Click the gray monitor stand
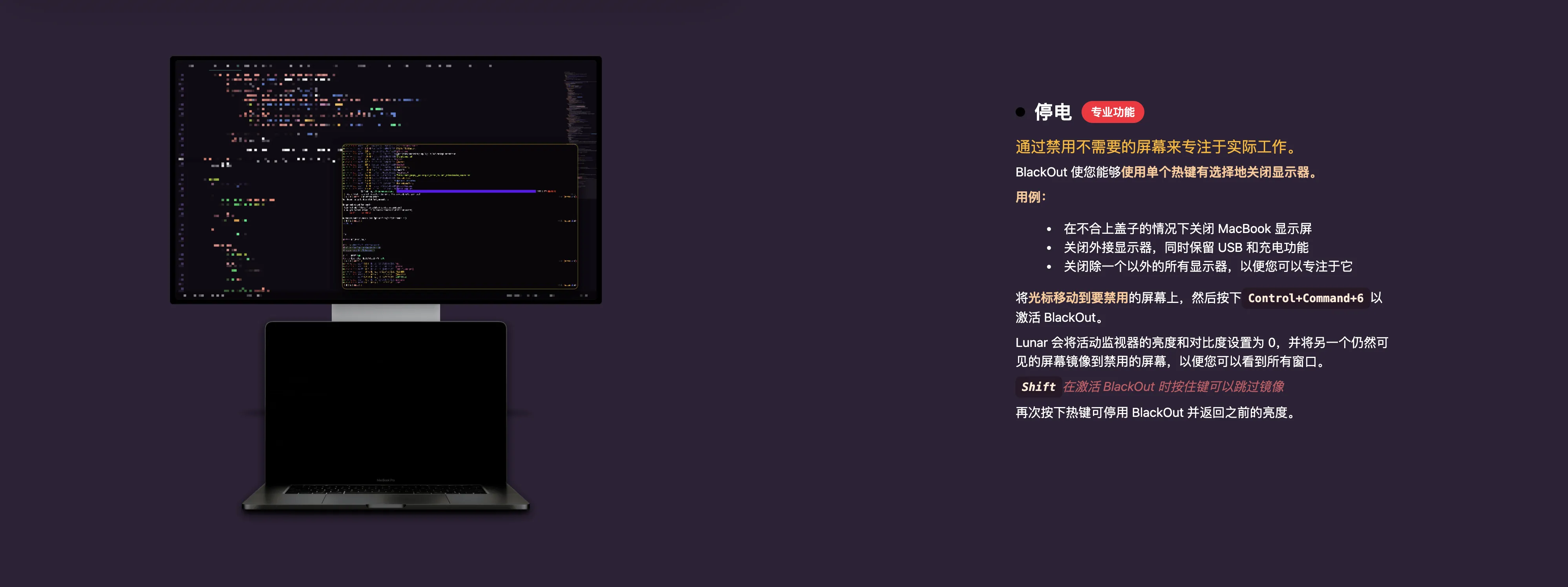The image size is (1568, 587). coord(385,312)
